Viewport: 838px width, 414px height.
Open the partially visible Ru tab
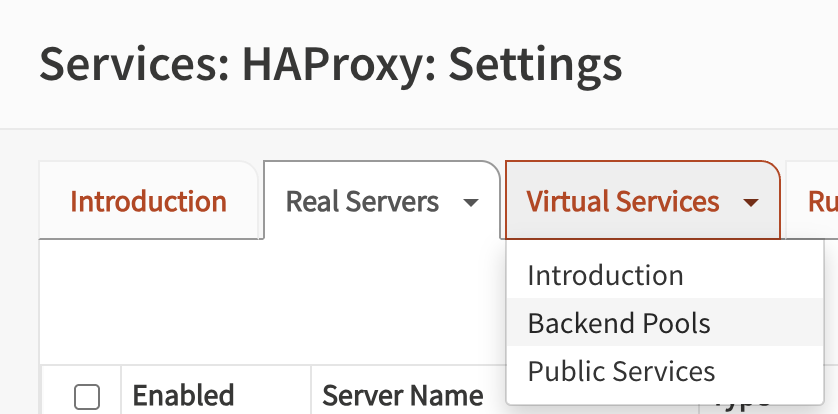click(820, 201)
